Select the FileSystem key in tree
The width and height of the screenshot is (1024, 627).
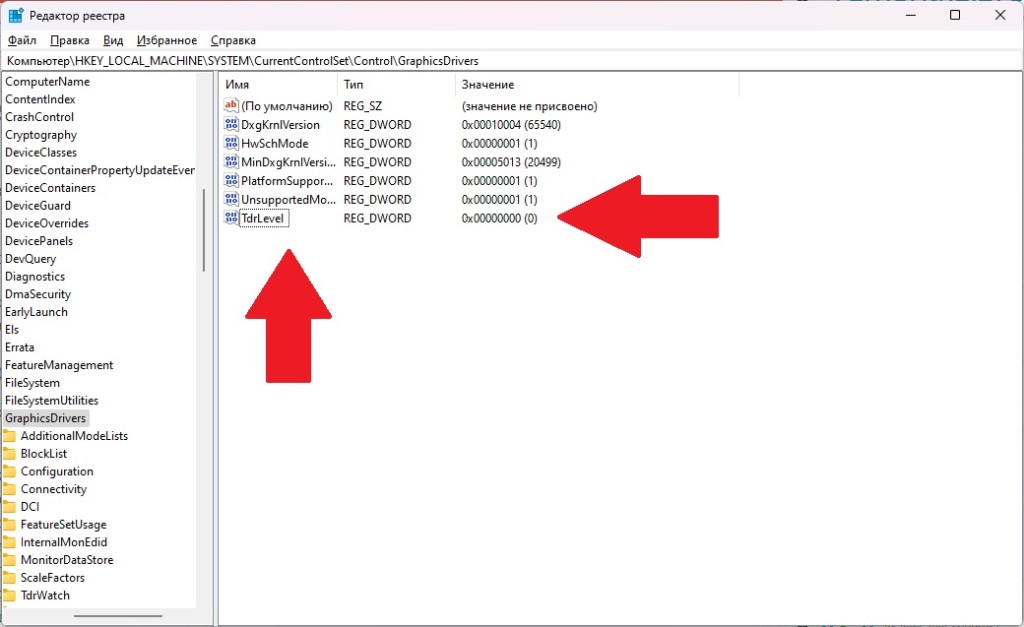click(x=32, y=383)
